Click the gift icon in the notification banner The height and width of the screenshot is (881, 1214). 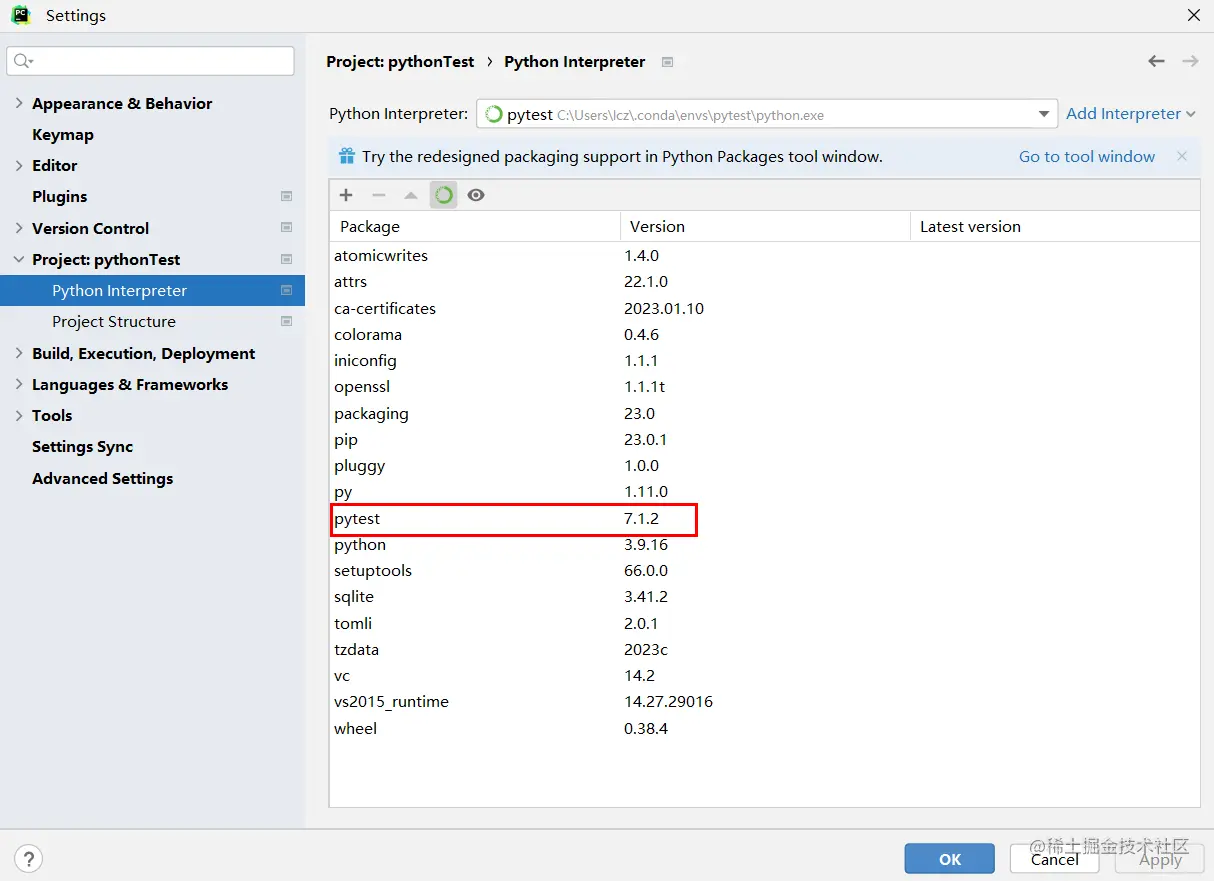347,156
